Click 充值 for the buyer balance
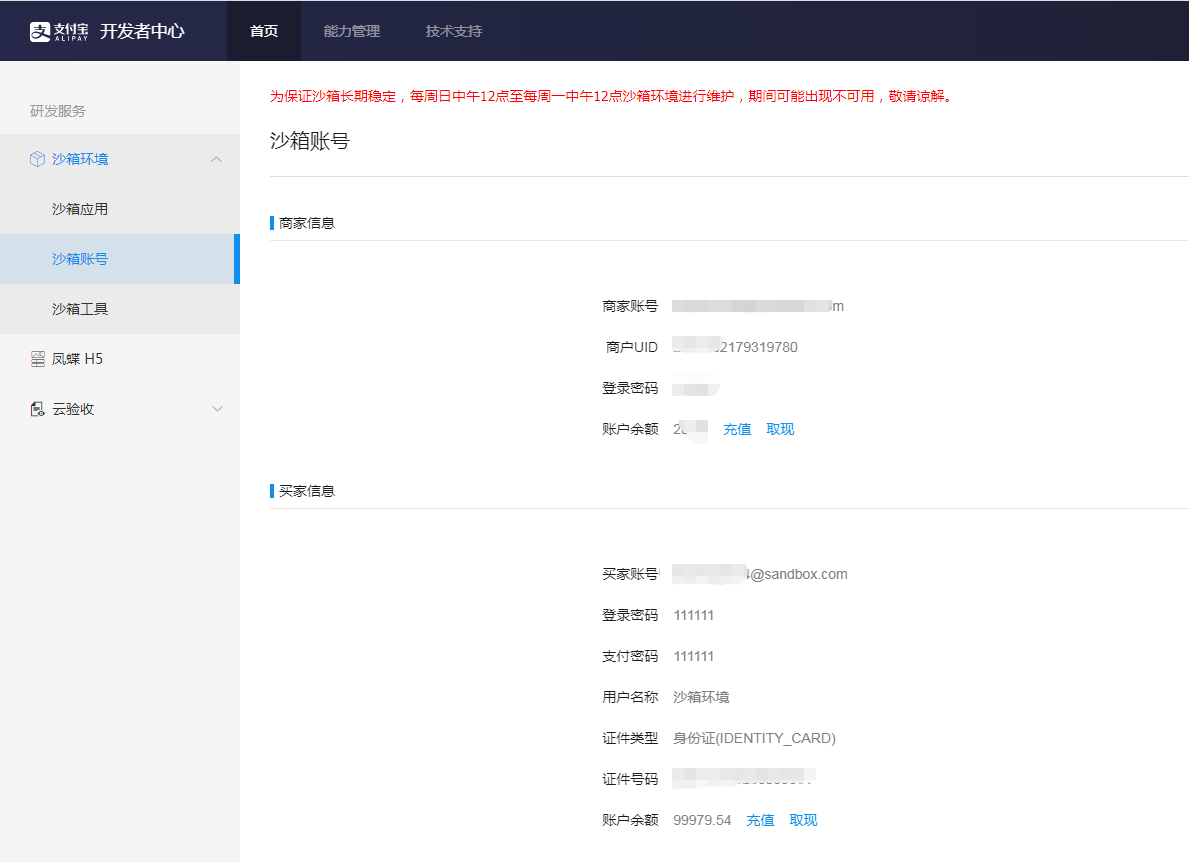The image size is (1189, 862). coord(761,820)
